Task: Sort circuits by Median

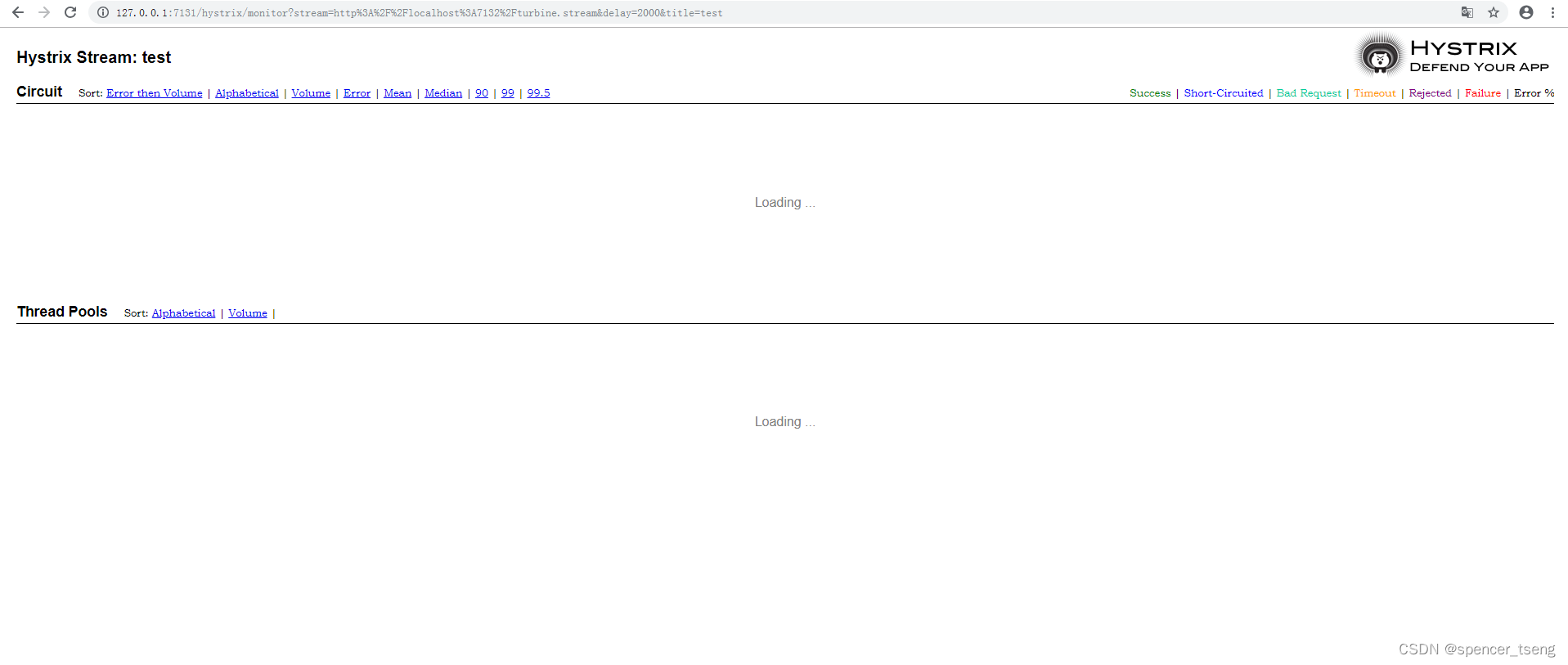Action: point(443,93)
